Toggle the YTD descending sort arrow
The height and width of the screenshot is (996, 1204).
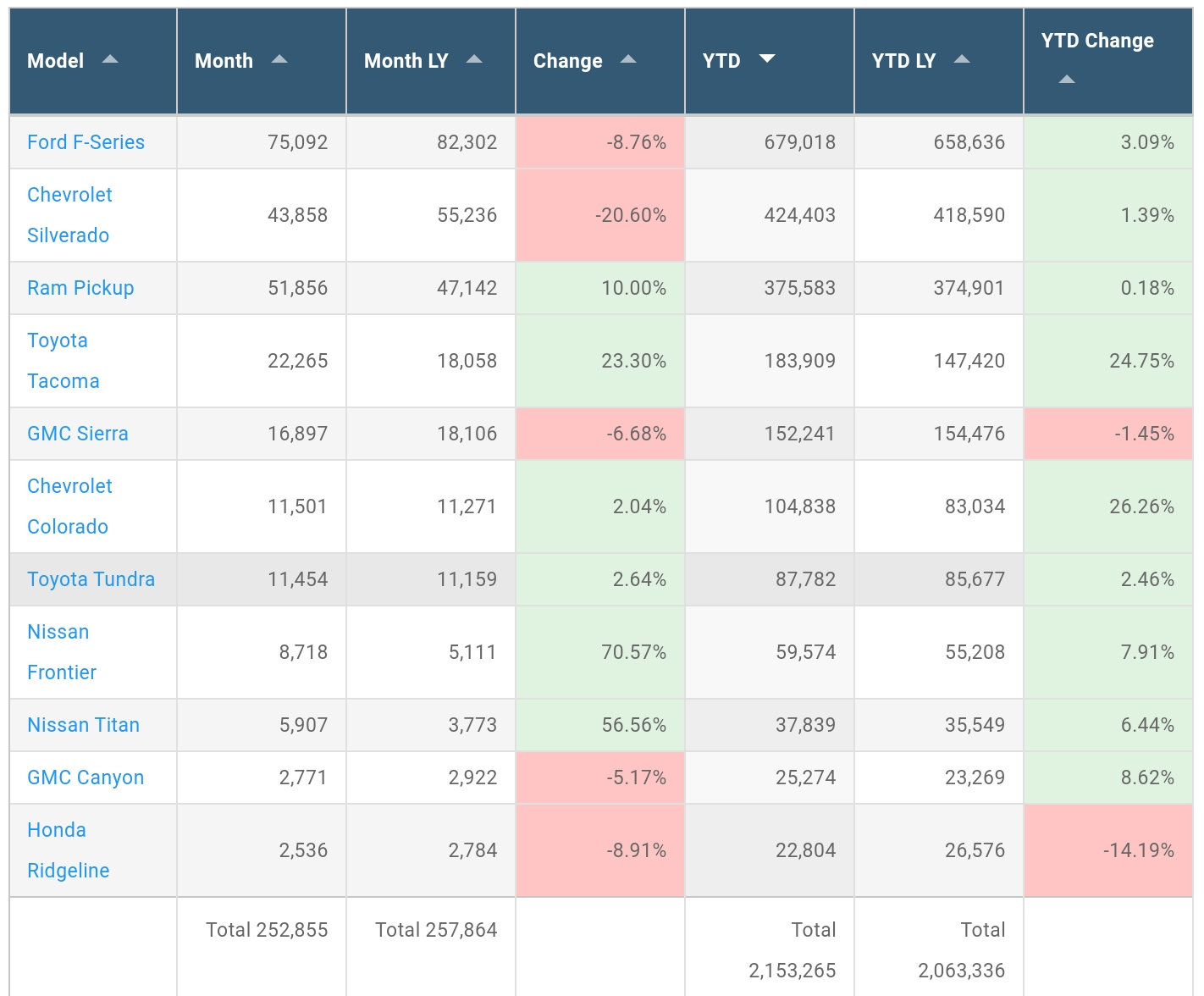767,58
